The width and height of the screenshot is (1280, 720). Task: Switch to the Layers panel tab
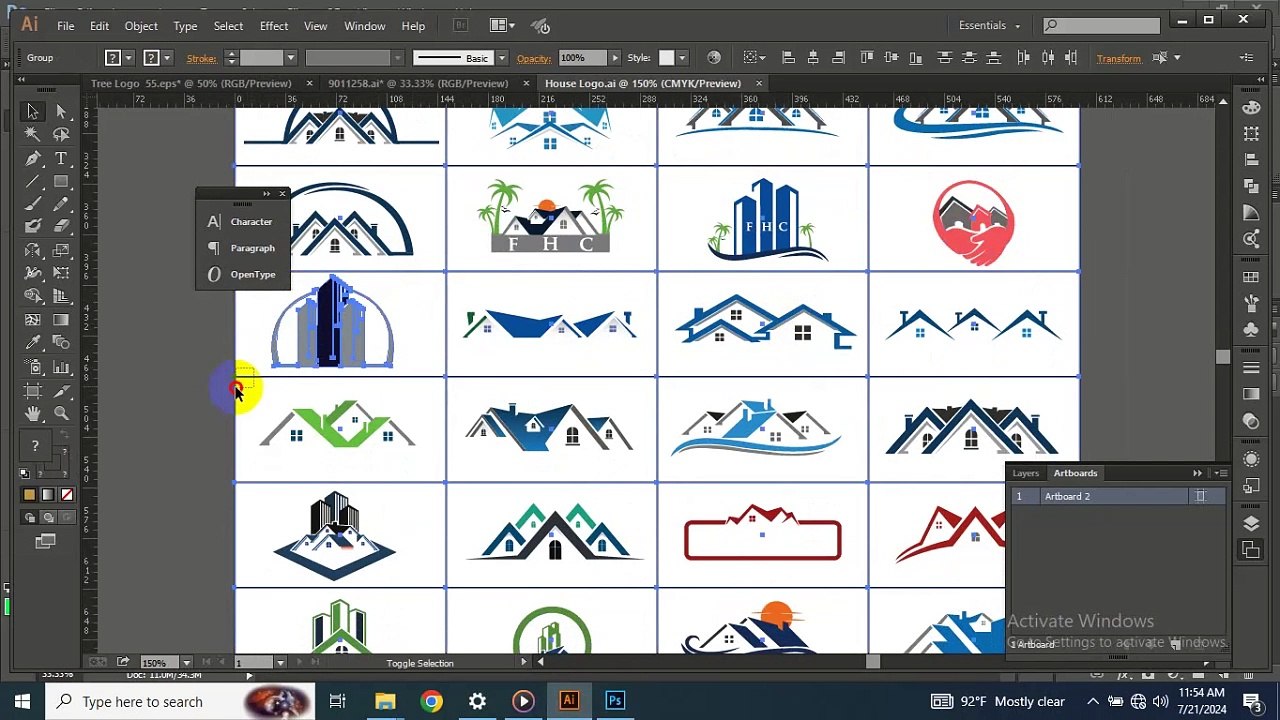coord(1025,473)
